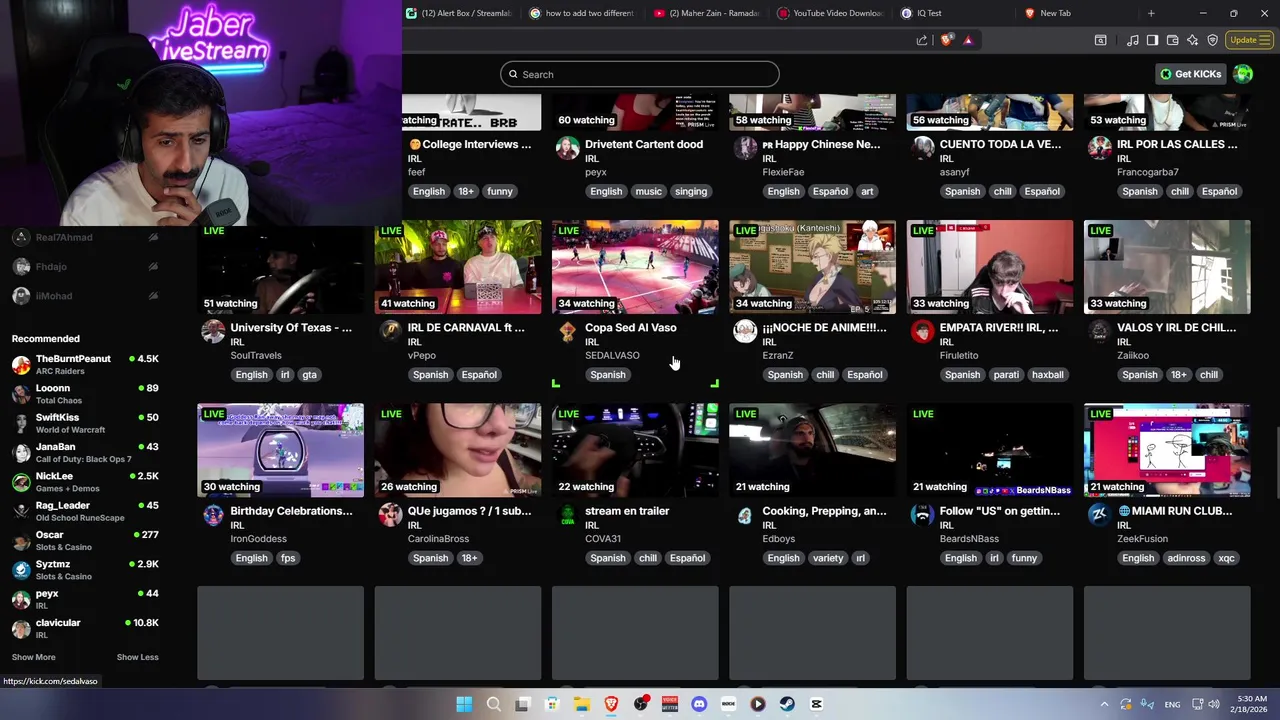Open Oscar channel in Recommended list

(x=85, y=540)
